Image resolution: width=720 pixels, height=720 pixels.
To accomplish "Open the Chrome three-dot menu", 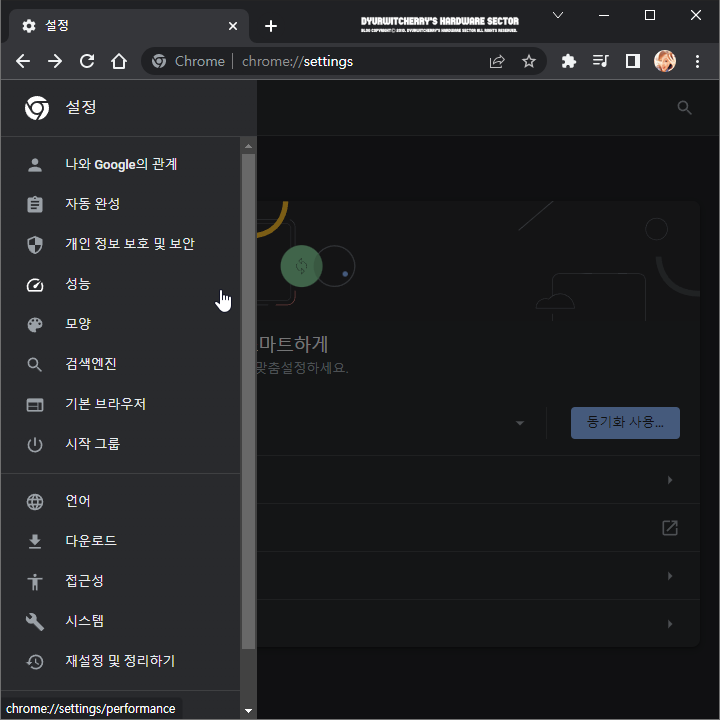I will (x=697, y=61).
